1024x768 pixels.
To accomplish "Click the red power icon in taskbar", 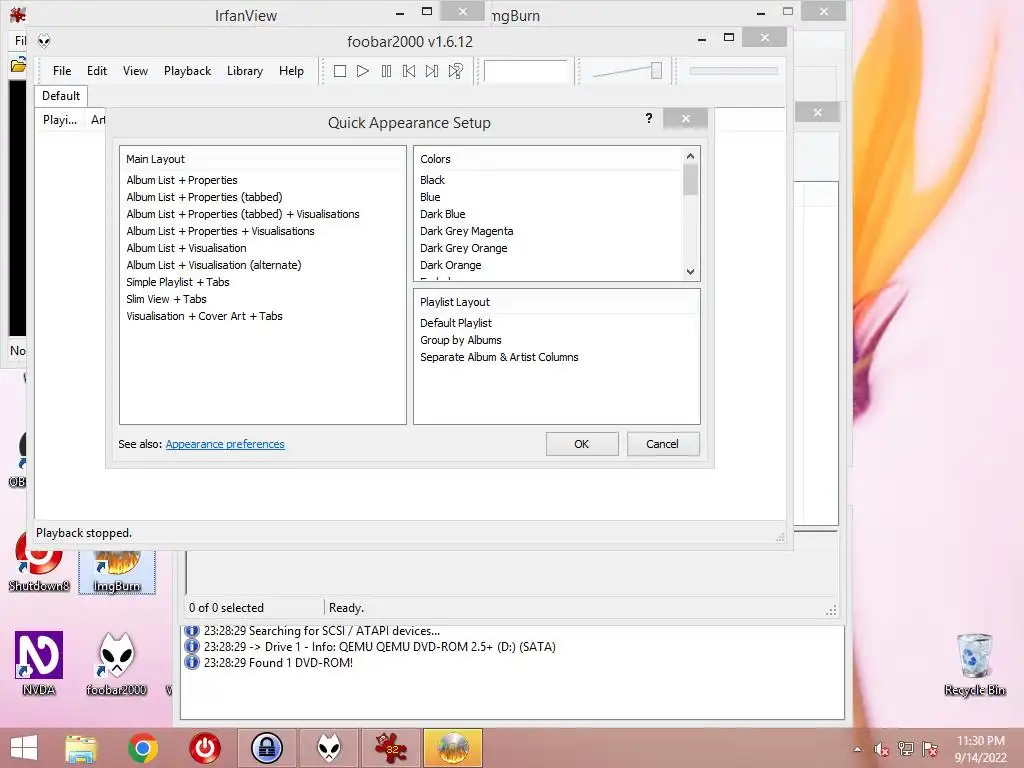I will click(x=204, y=748).
